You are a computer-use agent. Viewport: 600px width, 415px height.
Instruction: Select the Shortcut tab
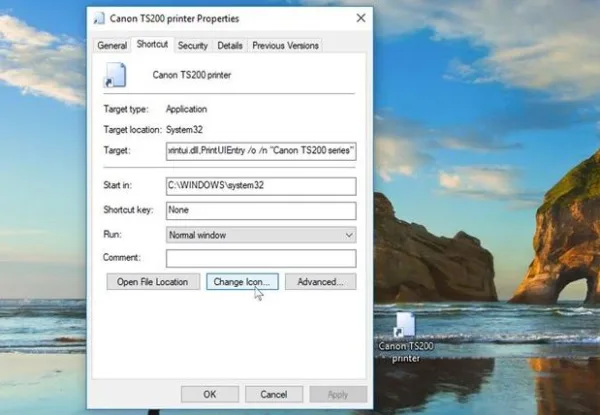[x=152, y=44]
